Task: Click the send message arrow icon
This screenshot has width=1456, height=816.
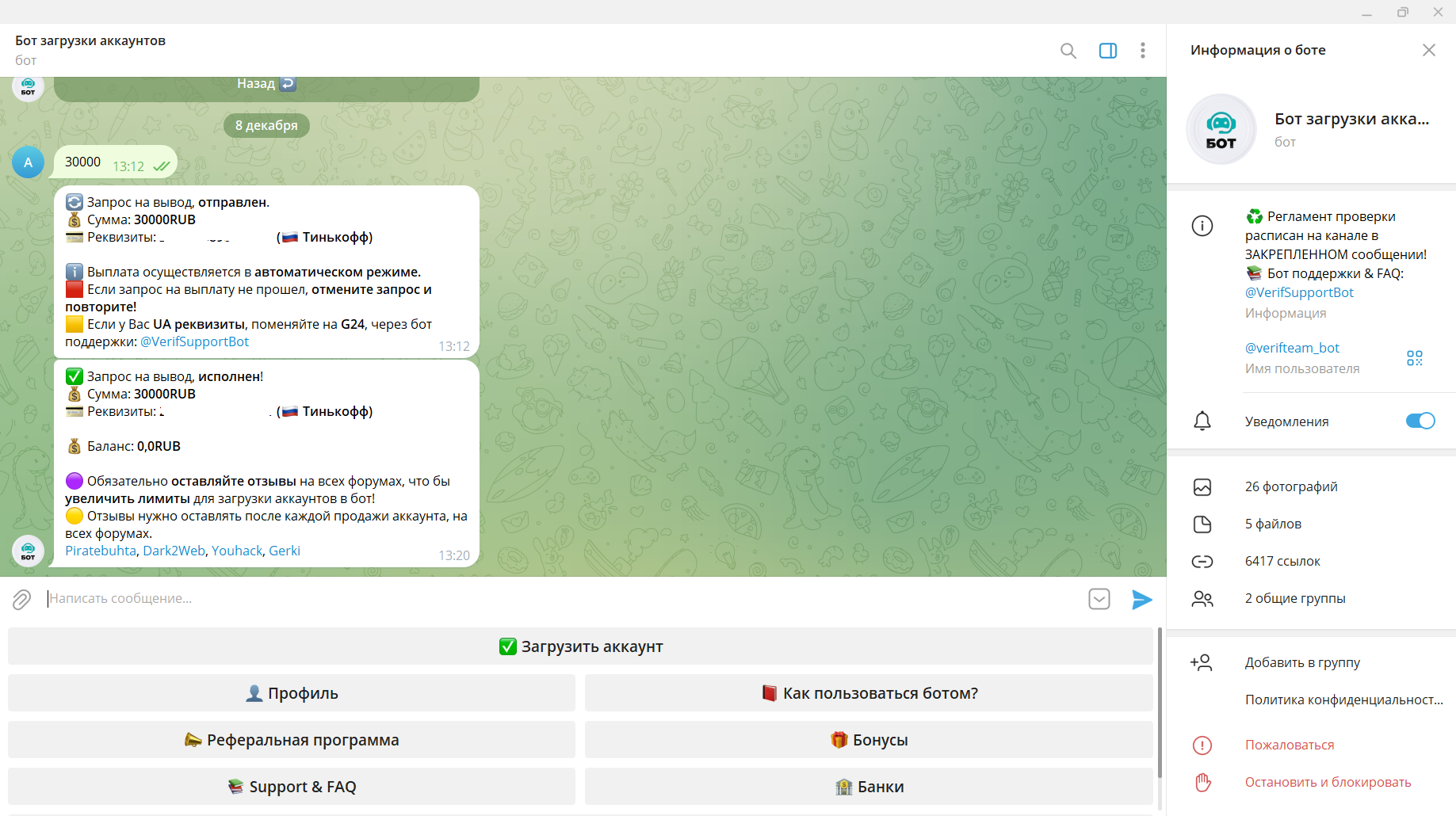Action: pyautogui.click(x=1141, y=600)
